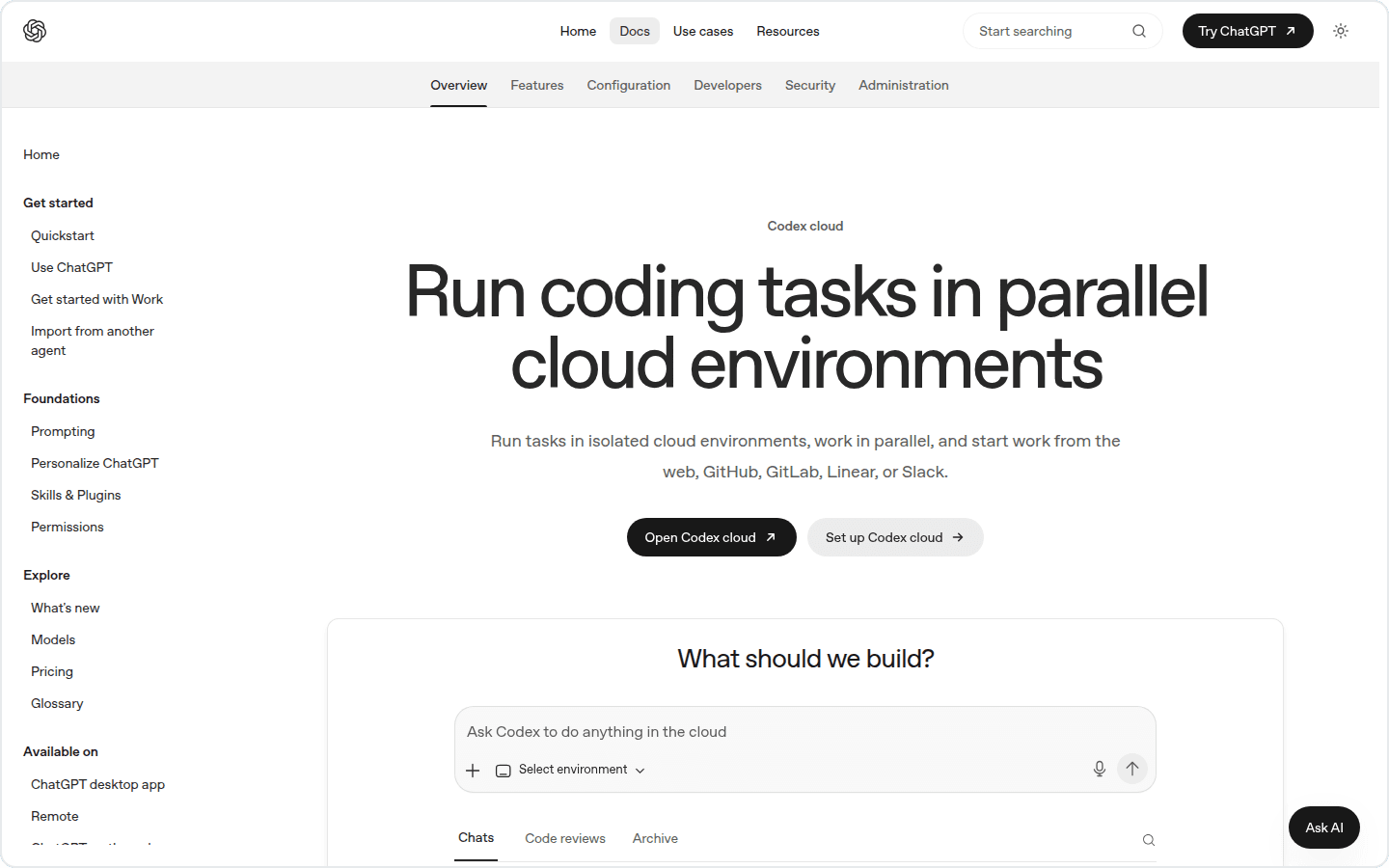Go to Home in the sidebar
This screenshot has width=1389, height=868.
coord(41,154)
